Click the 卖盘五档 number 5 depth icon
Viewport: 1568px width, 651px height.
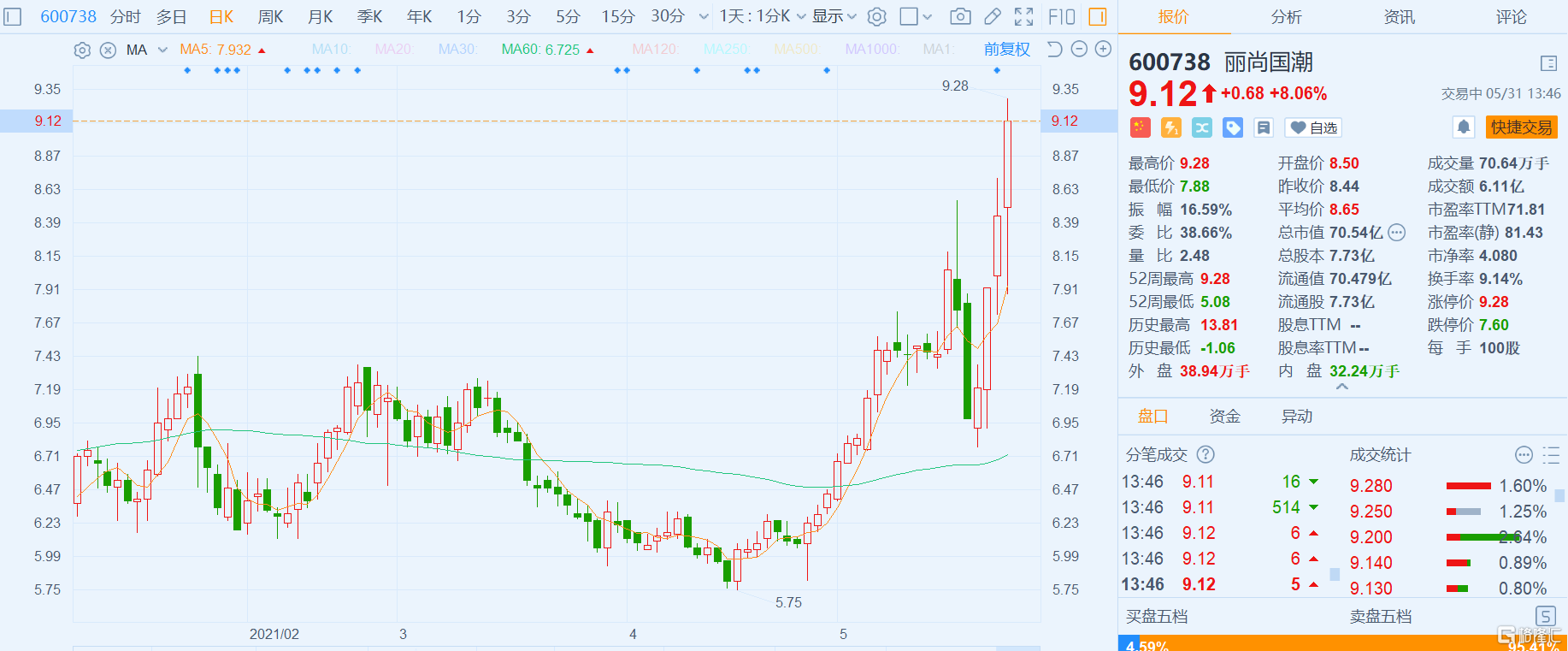point(1546,616)
